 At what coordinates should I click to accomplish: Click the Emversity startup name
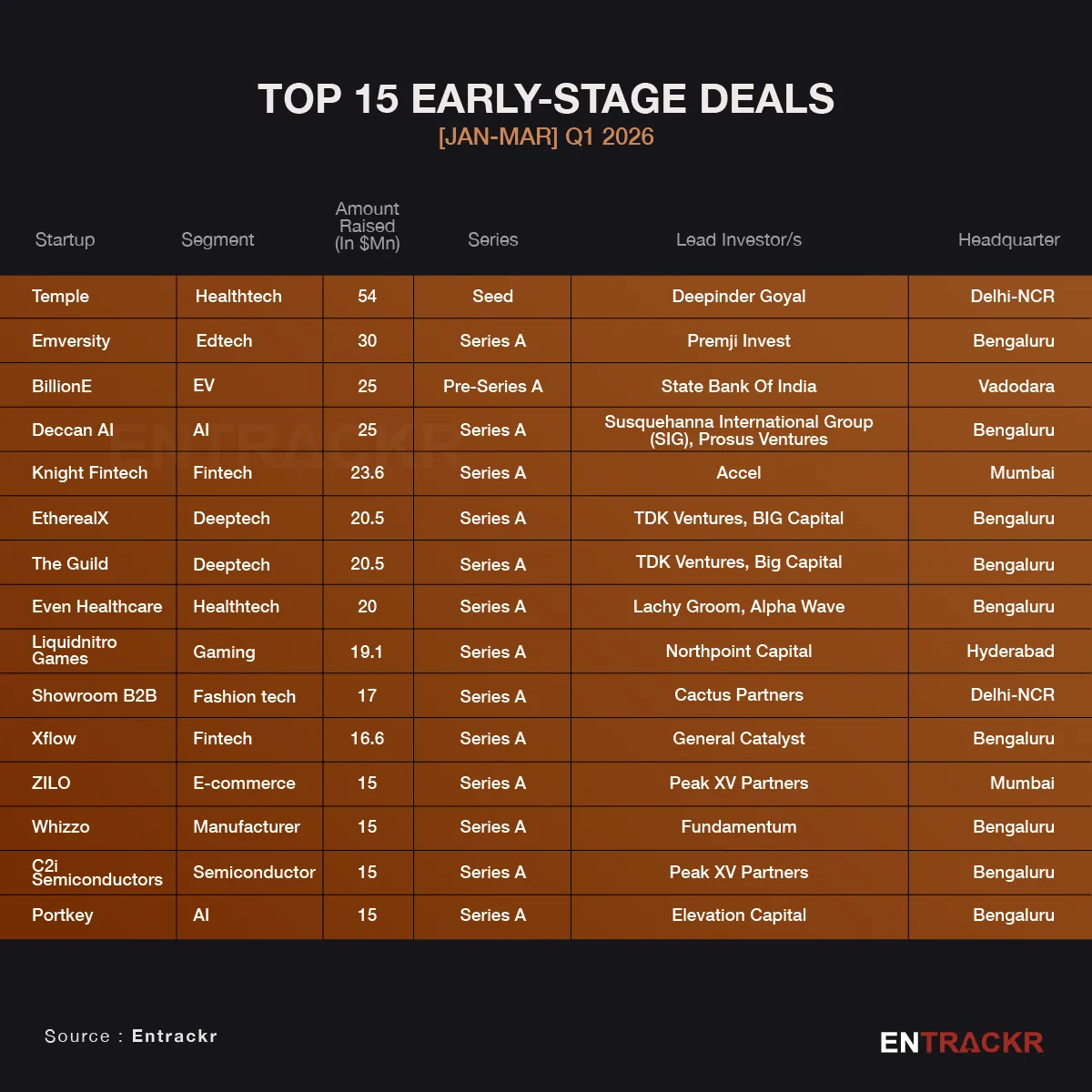point(71,340)
